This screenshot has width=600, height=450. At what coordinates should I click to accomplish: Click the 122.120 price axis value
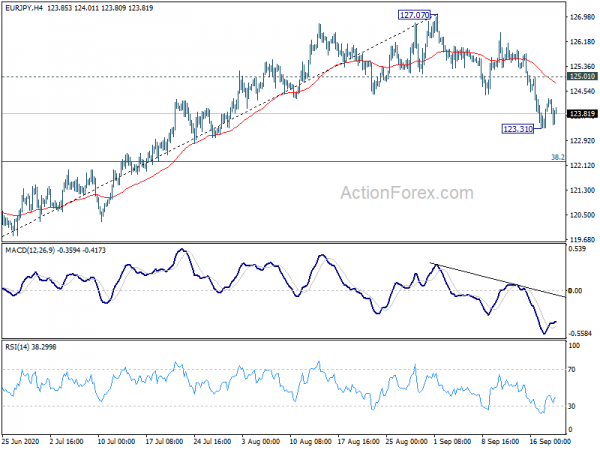[582, 166]
